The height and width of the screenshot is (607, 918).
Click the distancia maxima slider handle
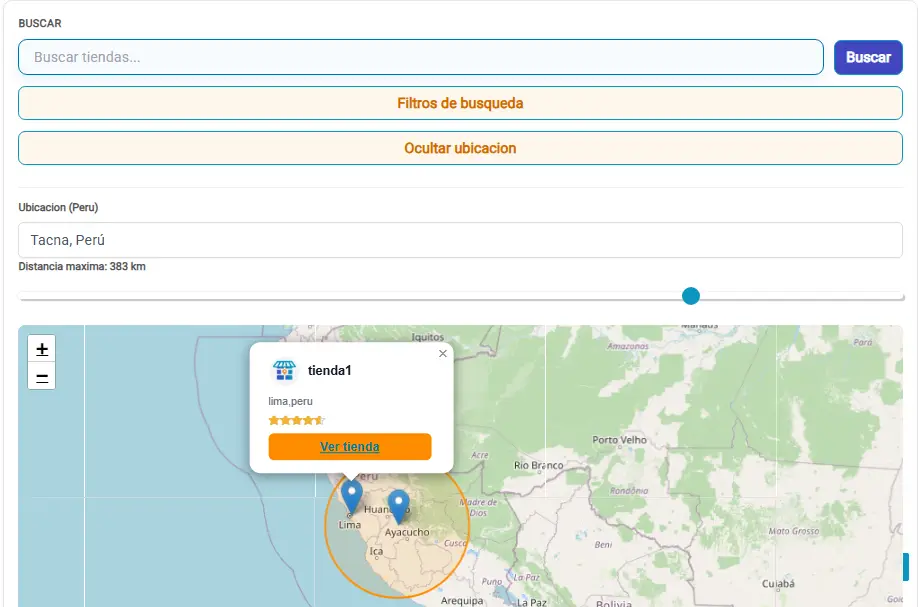point(691,296)
